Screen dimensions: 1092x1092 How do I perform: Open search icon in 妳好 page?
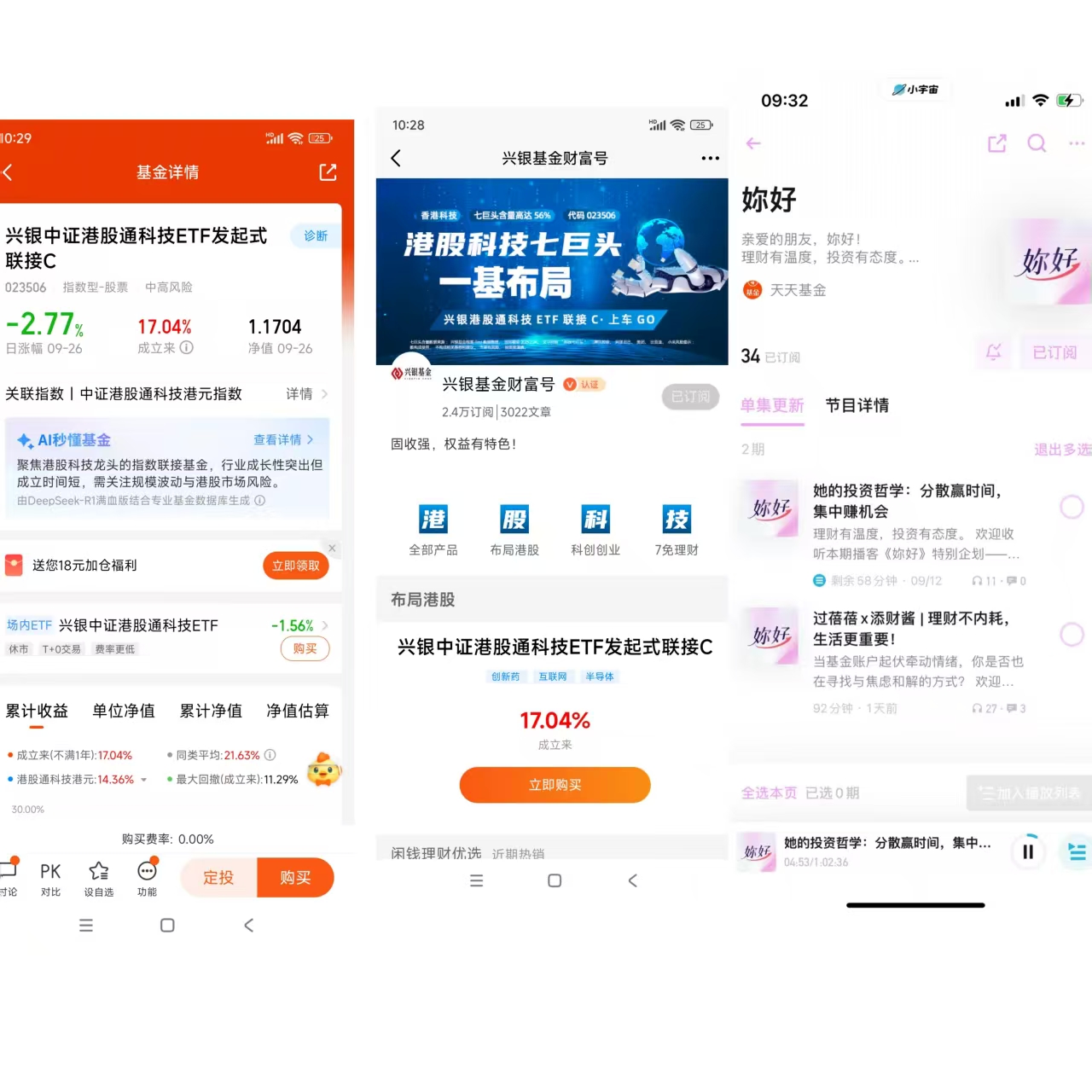tap(1037, 143)
